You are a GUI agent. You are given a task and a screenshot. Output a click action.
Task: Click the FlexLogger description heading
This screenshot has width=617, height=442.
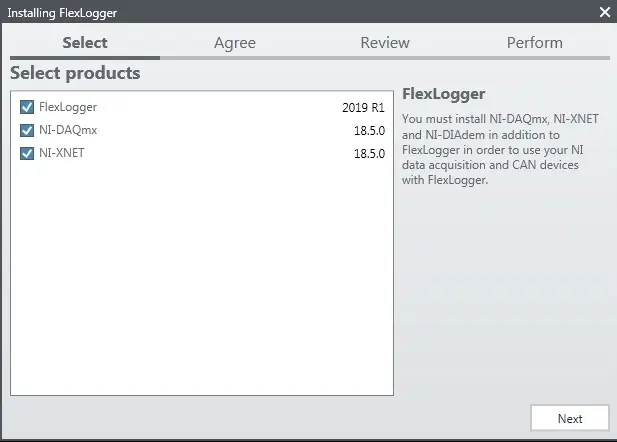pos(443,94)
